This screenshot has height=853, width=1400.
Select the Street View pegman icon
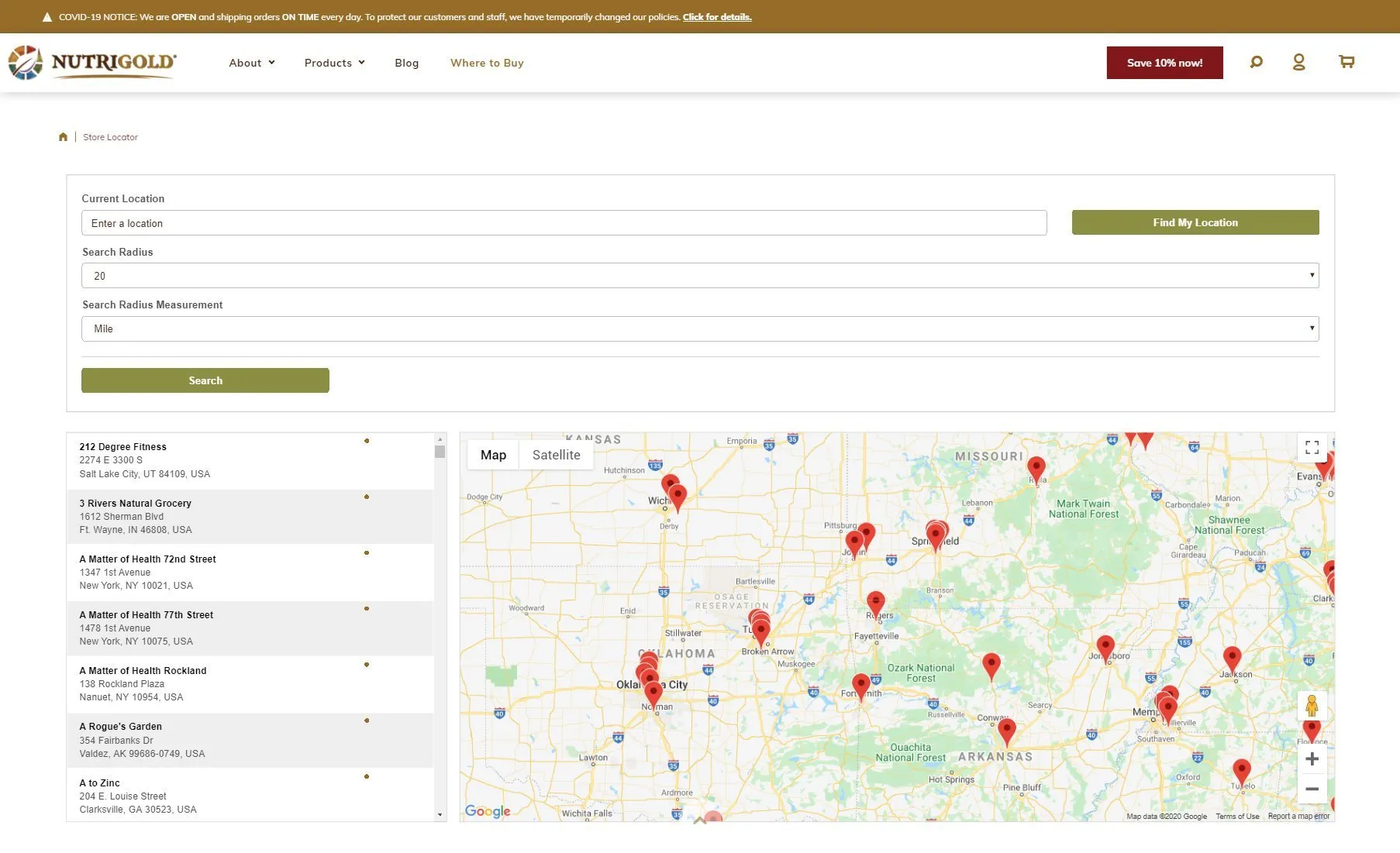click(x=1312, y=706)
